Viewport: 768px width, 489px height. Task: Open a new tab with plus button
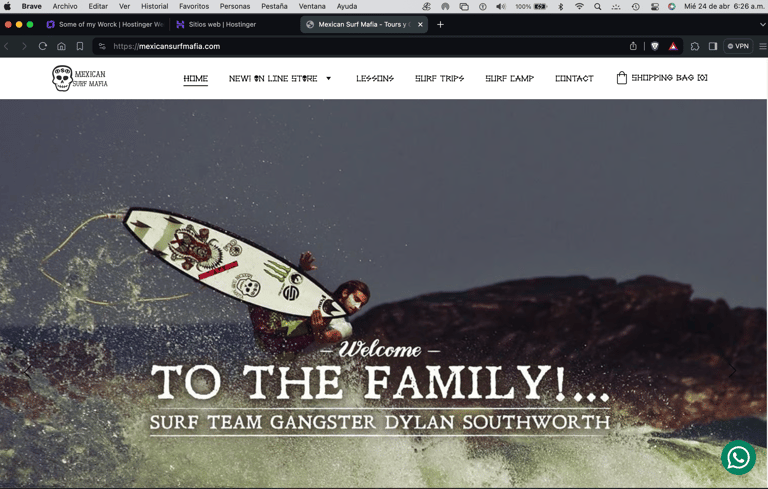440,24
